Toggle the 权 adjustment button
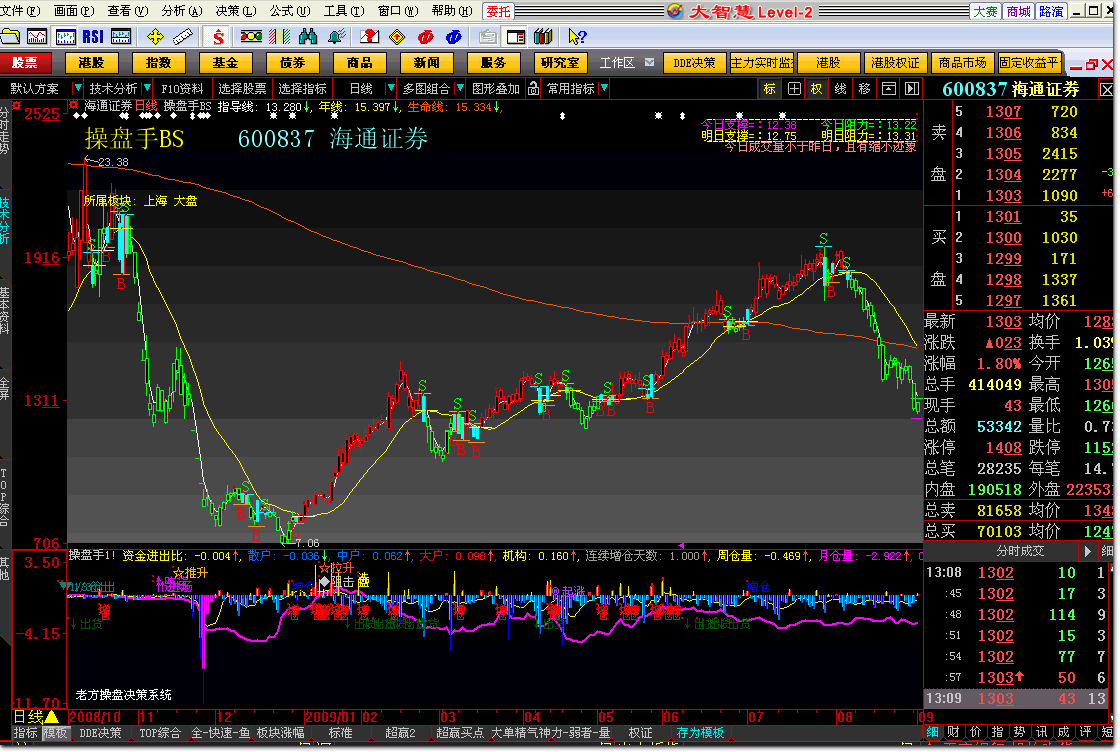Viewport: 1120px width, 752px height. pyautogui.click(x=816, y=89)
